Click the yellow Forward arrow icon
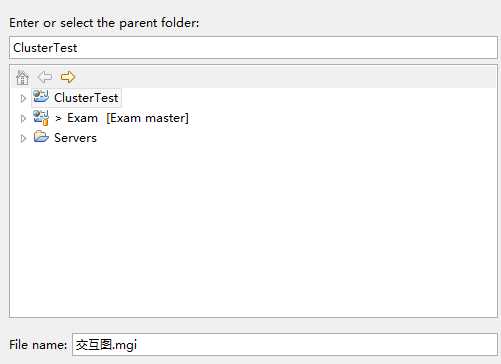Image resolution: width=501 pixels, height=364 pixels. tap(68, 77)
